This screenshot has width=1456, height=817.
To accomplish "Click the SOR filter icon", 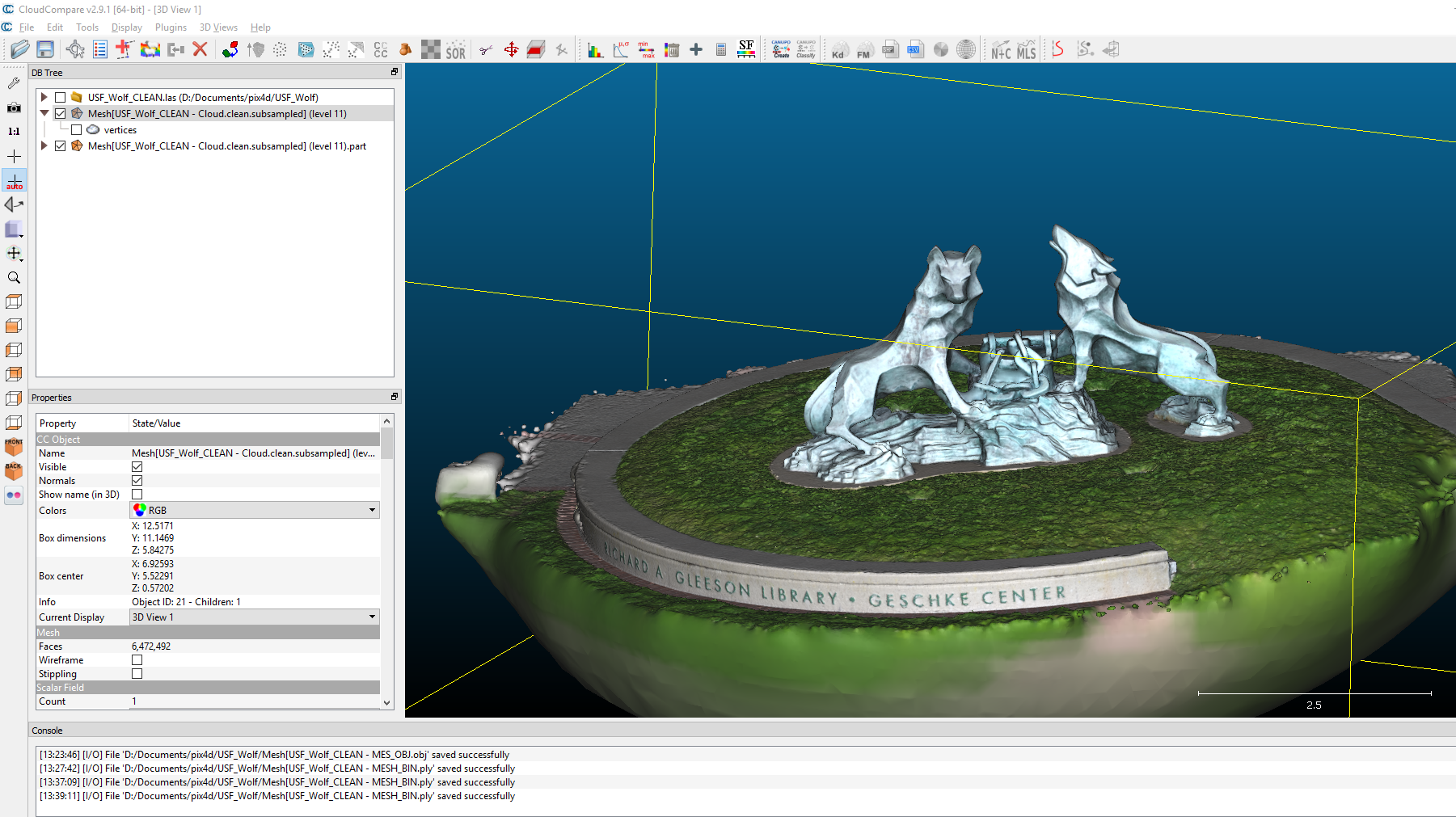I will pos(456,49).
